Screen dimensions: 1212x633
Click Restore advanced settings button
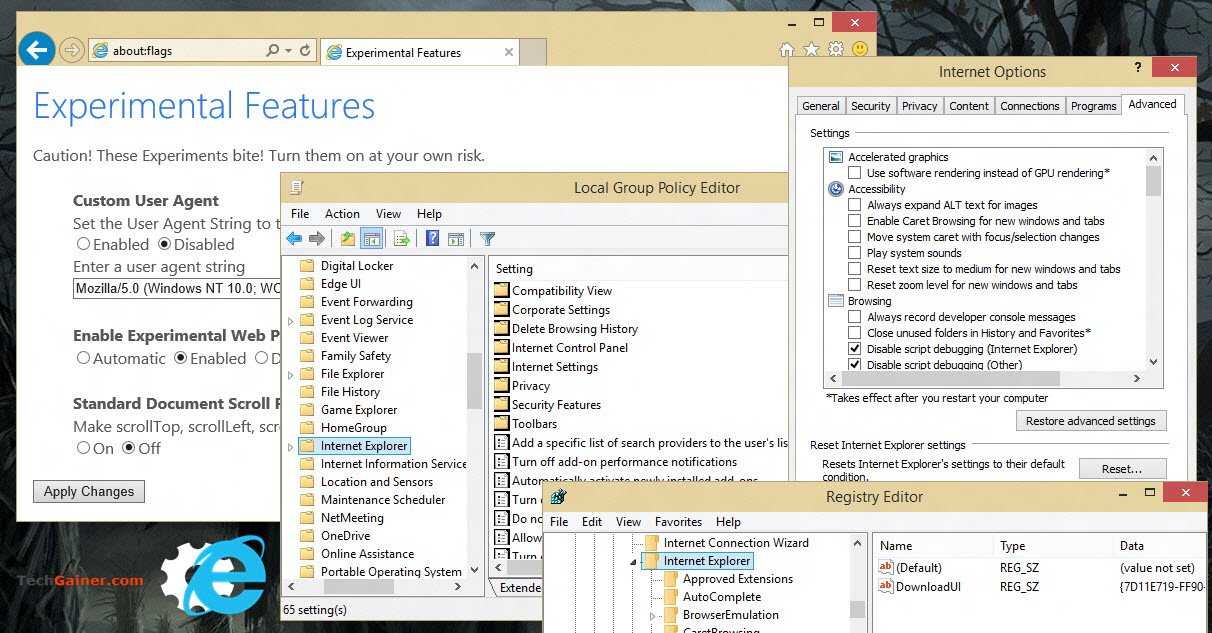click(x=1090, y=421)
